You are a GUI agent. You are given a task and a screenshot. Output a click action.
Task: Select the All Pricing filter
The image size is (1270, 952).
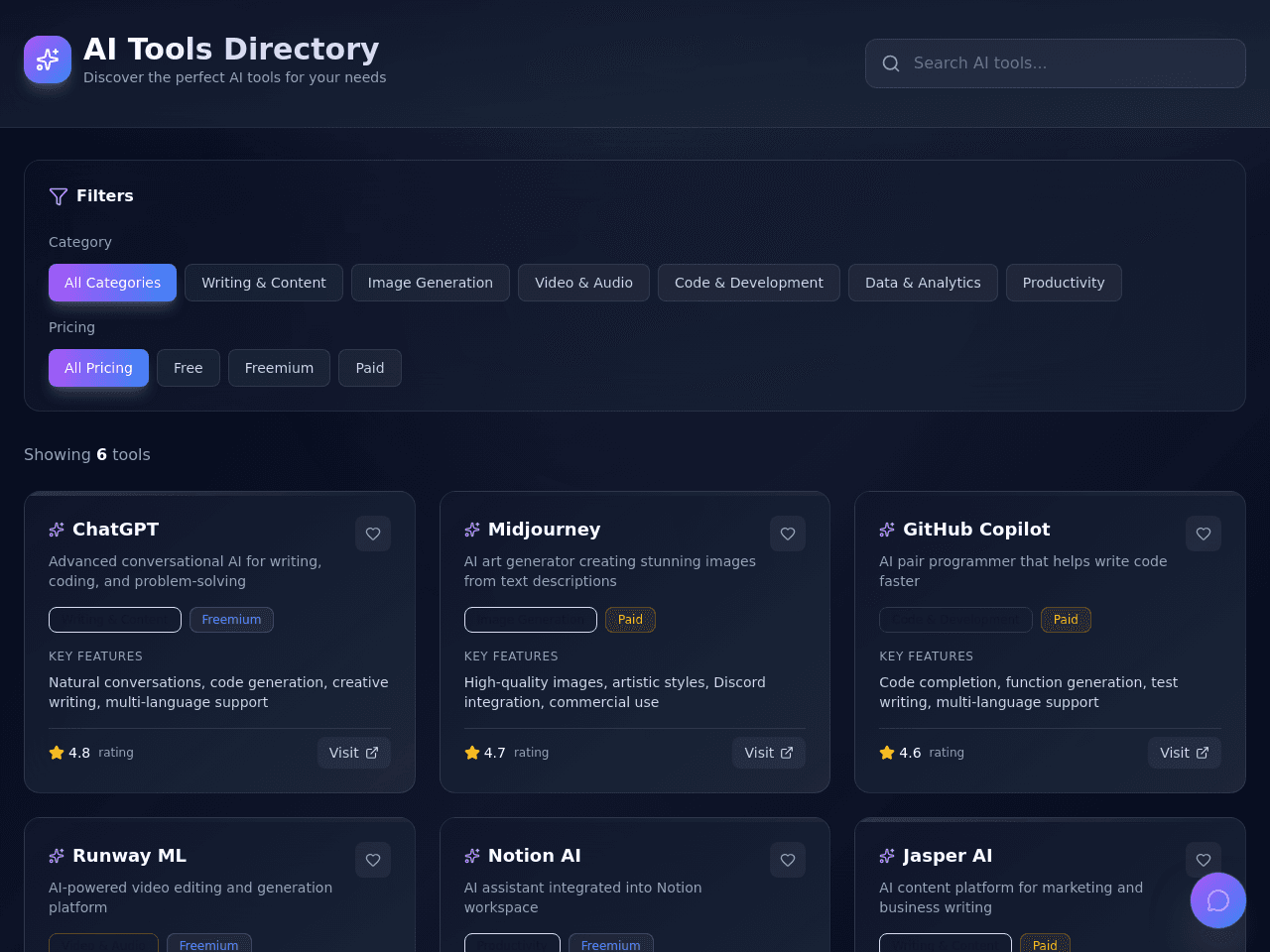coord(98,368)
